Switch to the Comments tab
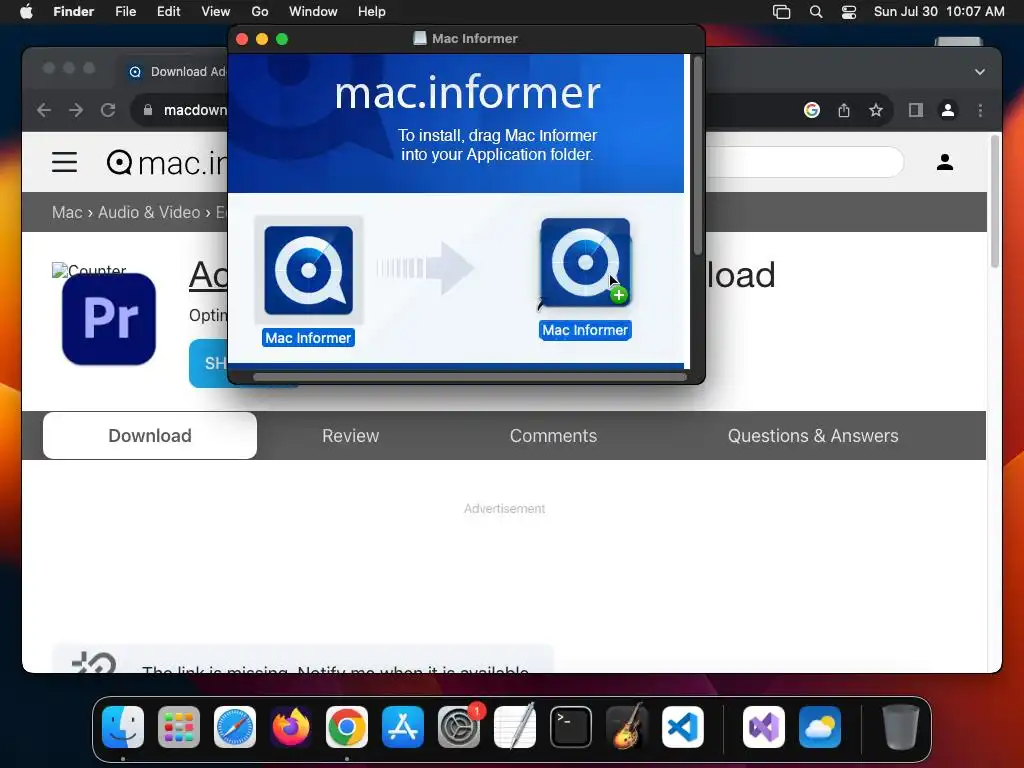The image size is (1024, 768). click(553, 436)
